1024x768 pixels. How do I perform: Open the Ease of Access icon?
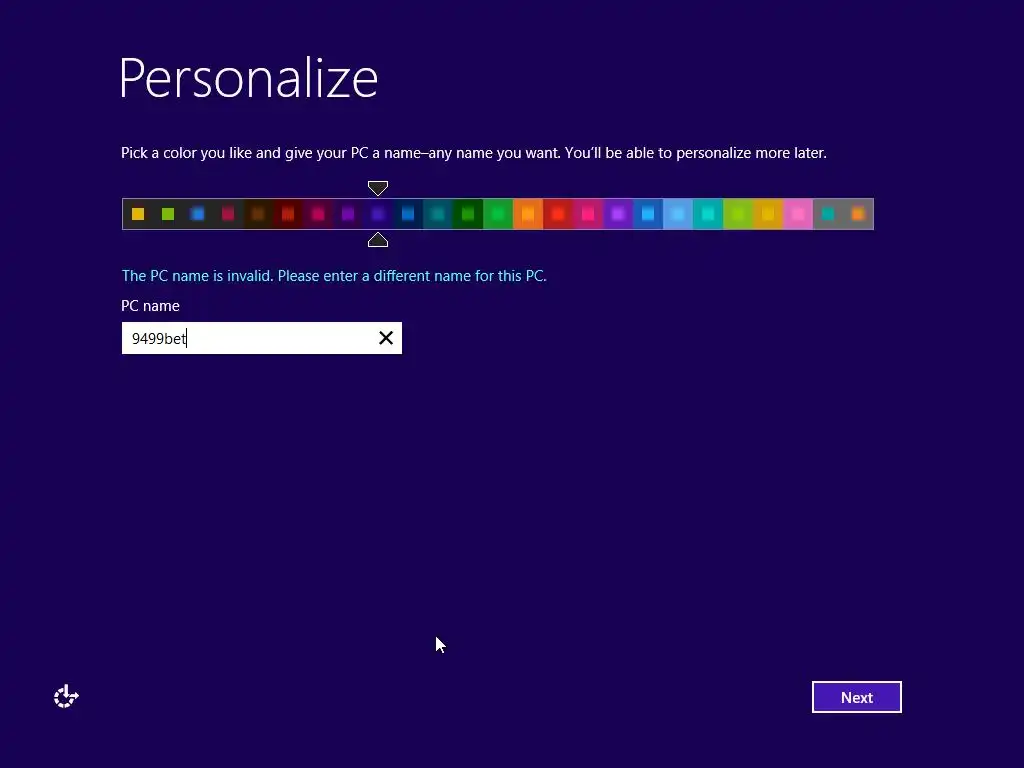click(x=66, y=697)
